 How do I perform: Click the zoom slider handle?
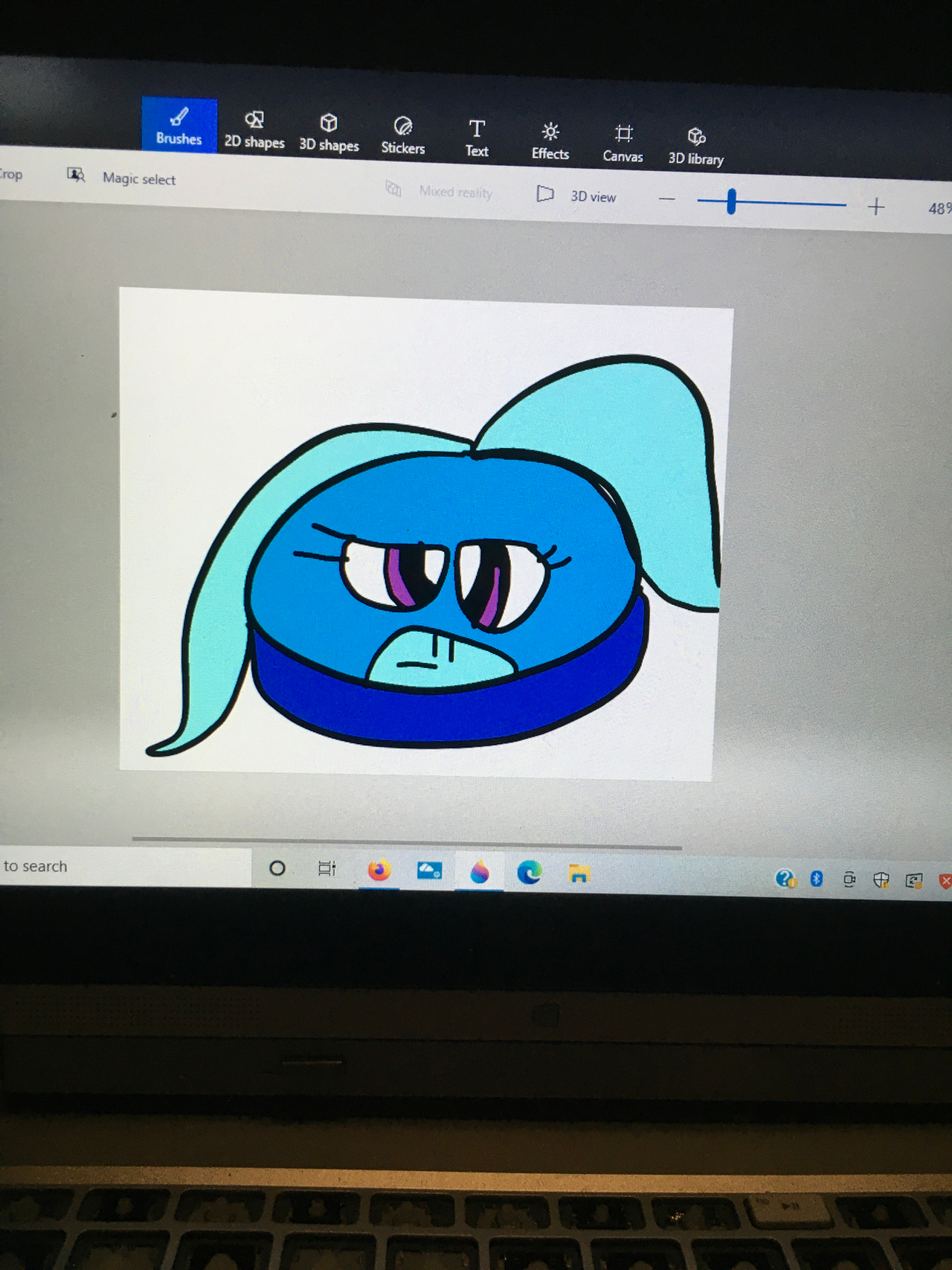(732, 202)
